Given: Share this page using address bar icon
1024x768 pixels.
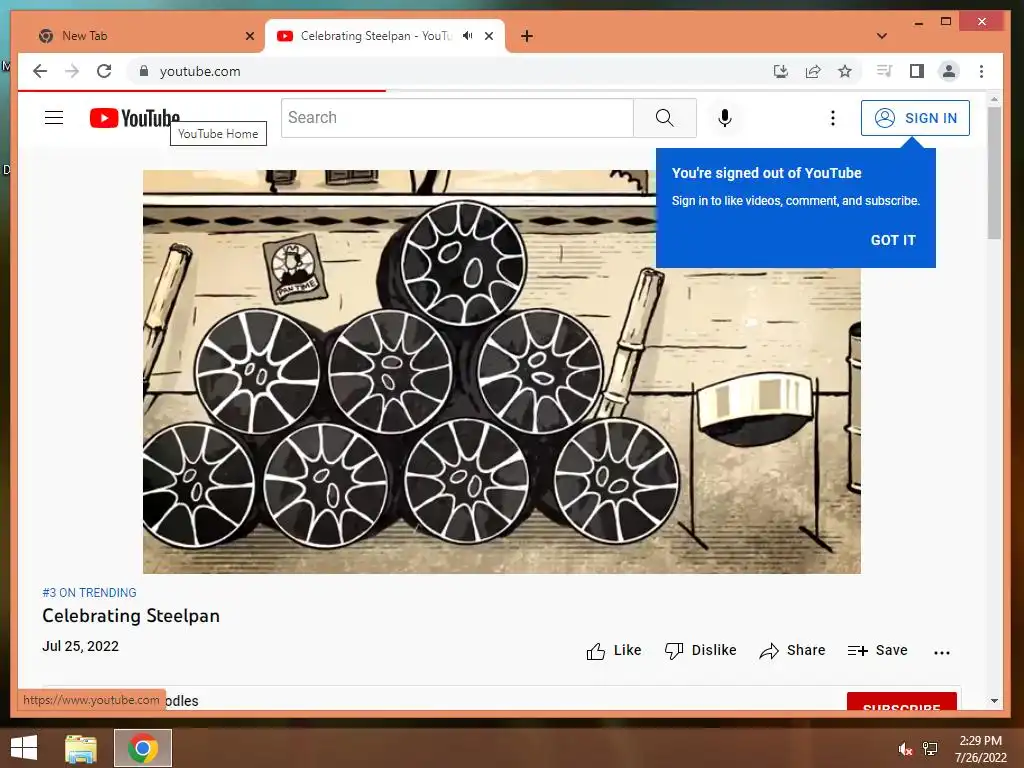Looking at the screenshot, I should tap(813, 71).
